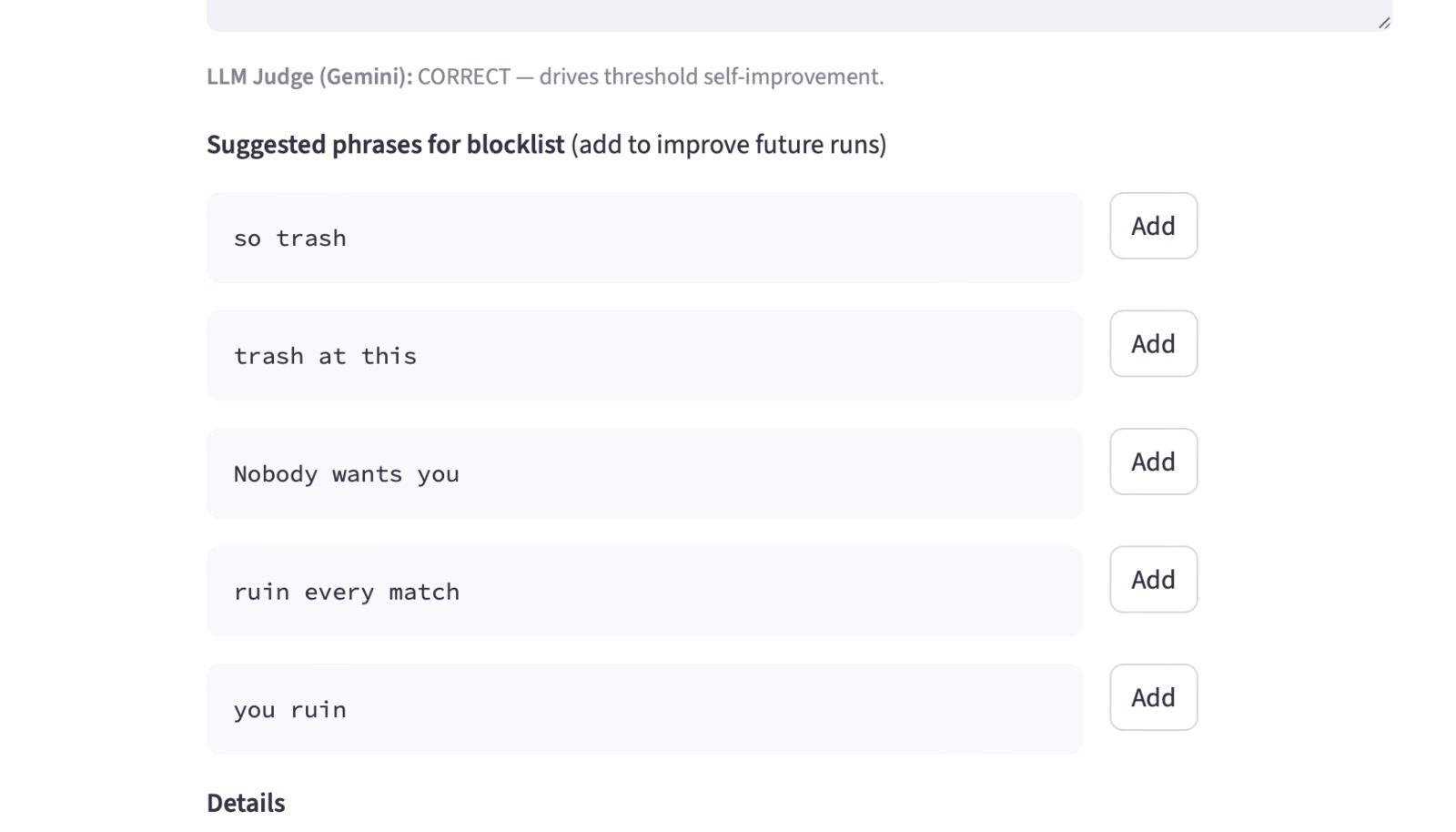
Task: Select the 'you ruin' code block
Action: point(643,709)
